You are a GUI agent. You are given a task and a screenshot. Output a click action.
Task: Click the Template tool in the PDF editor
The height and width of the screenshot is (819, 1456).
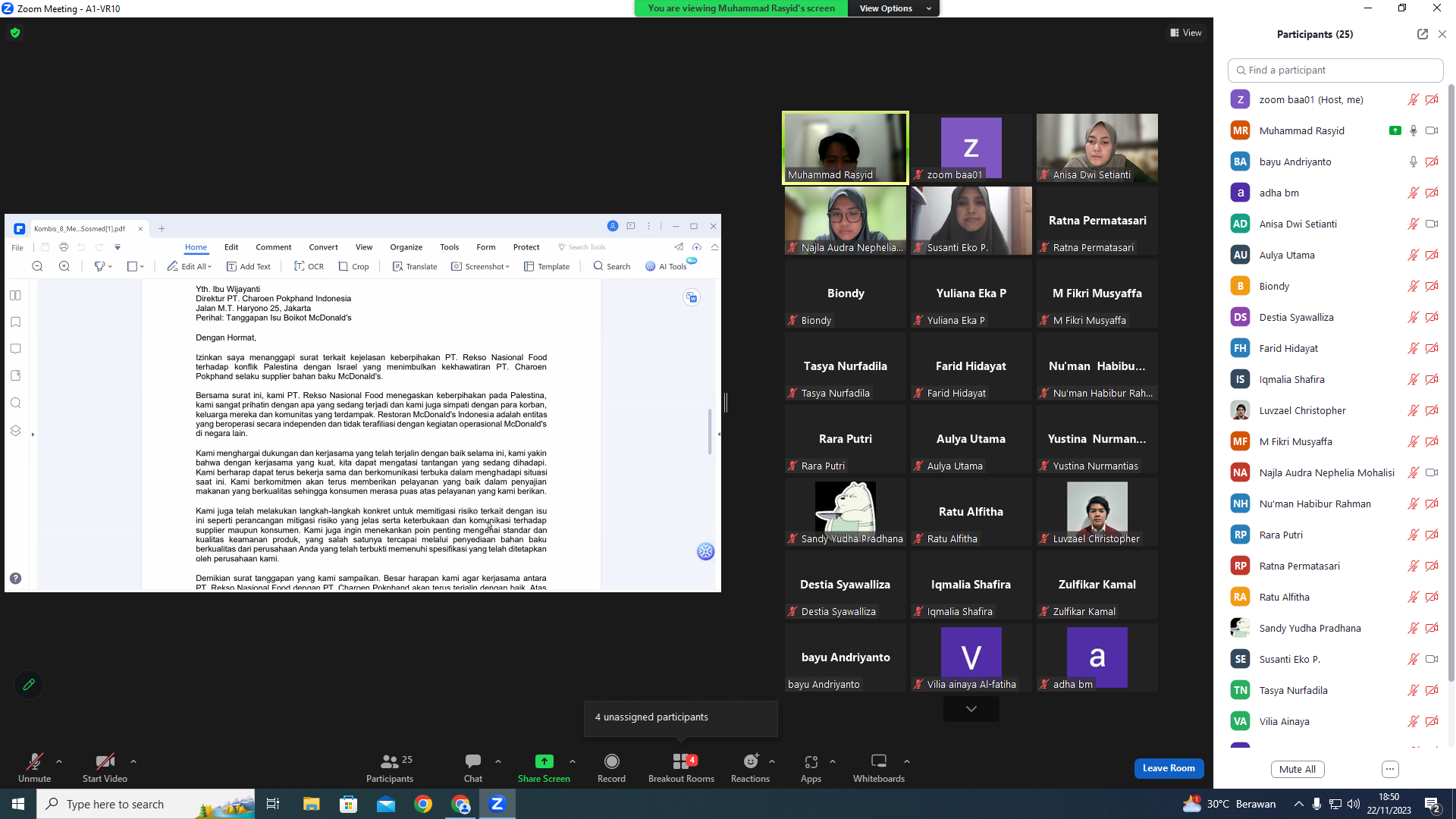pyautogui.click(x=547, y=266)
